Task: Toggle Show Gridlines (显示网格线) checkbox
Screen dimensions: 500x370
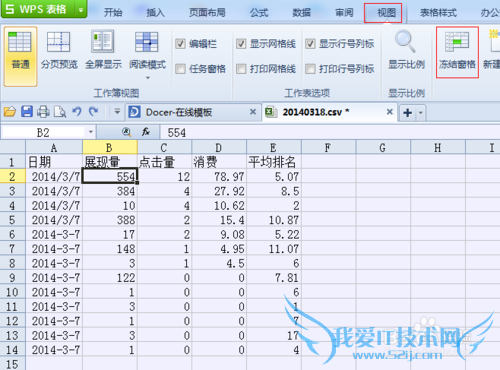Action: click(x=241, y=44)
